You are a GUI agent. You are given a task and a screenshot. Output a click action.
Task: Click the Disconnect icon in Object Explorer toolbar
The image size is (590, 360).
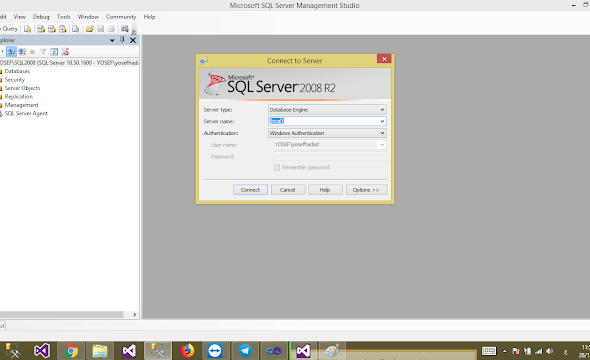click(x=22, y=52)
